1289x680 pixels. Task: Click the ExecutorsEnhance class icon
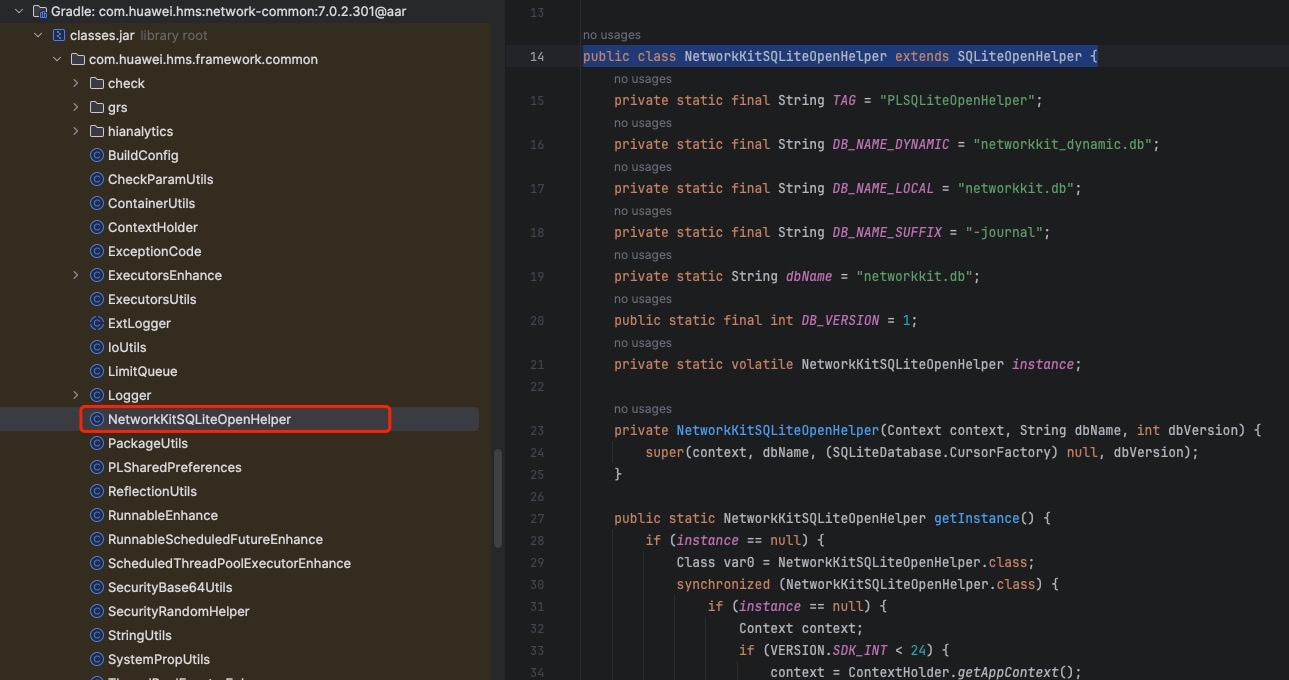point(97,275)
